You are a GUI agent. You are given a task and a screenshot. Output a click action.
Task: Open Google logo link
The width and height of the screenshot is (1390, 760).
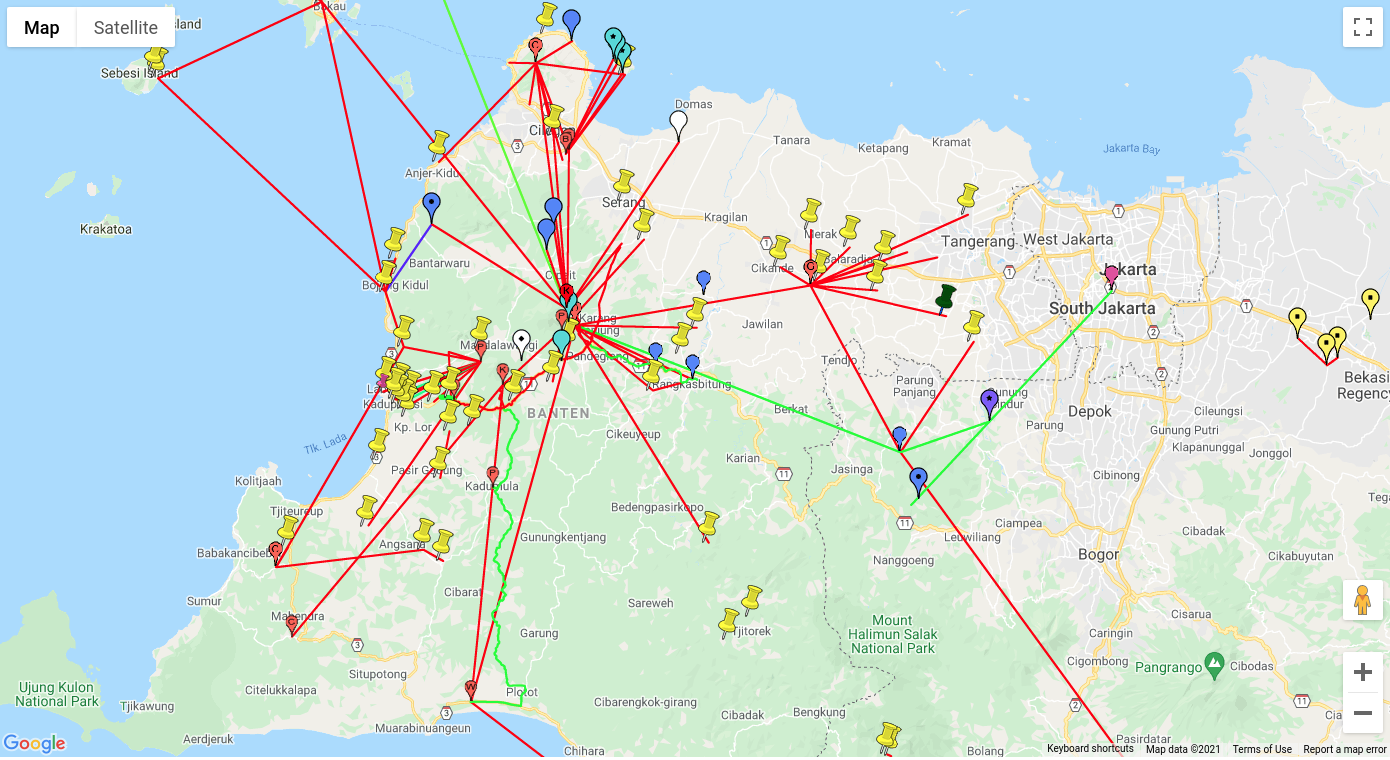(x=34, y=743)
